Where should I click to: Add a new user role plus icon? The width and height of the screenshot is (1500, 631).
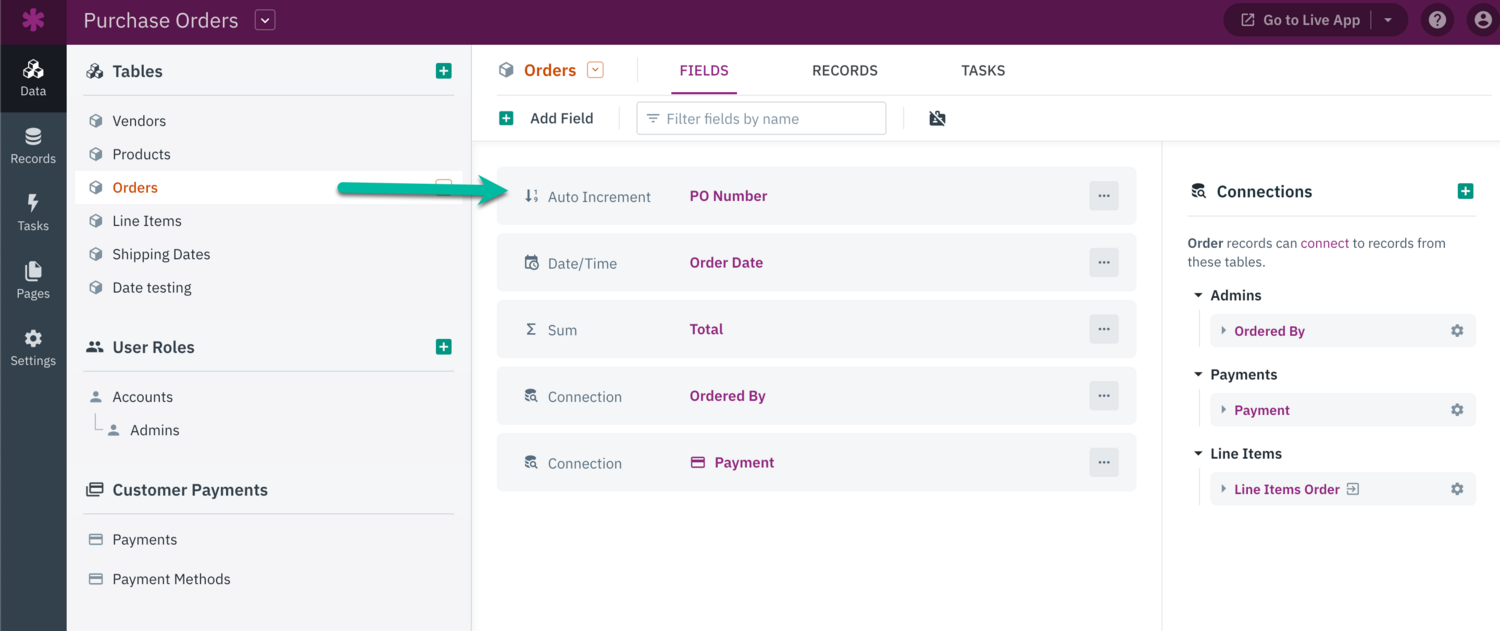click(444, 347)
